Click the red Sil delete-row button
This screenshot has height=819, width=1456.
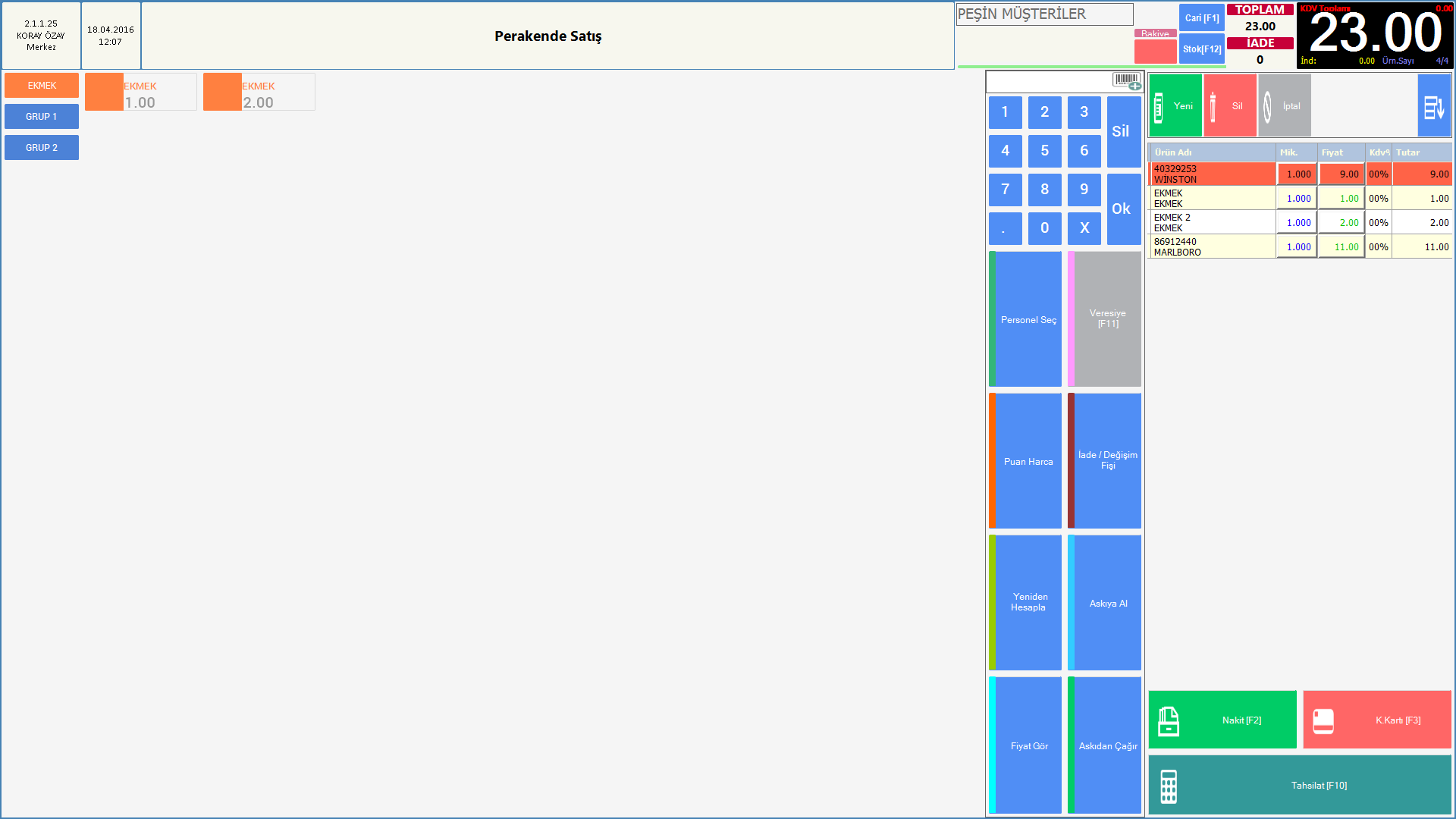pyautogui.click(x=1229, y=106)
